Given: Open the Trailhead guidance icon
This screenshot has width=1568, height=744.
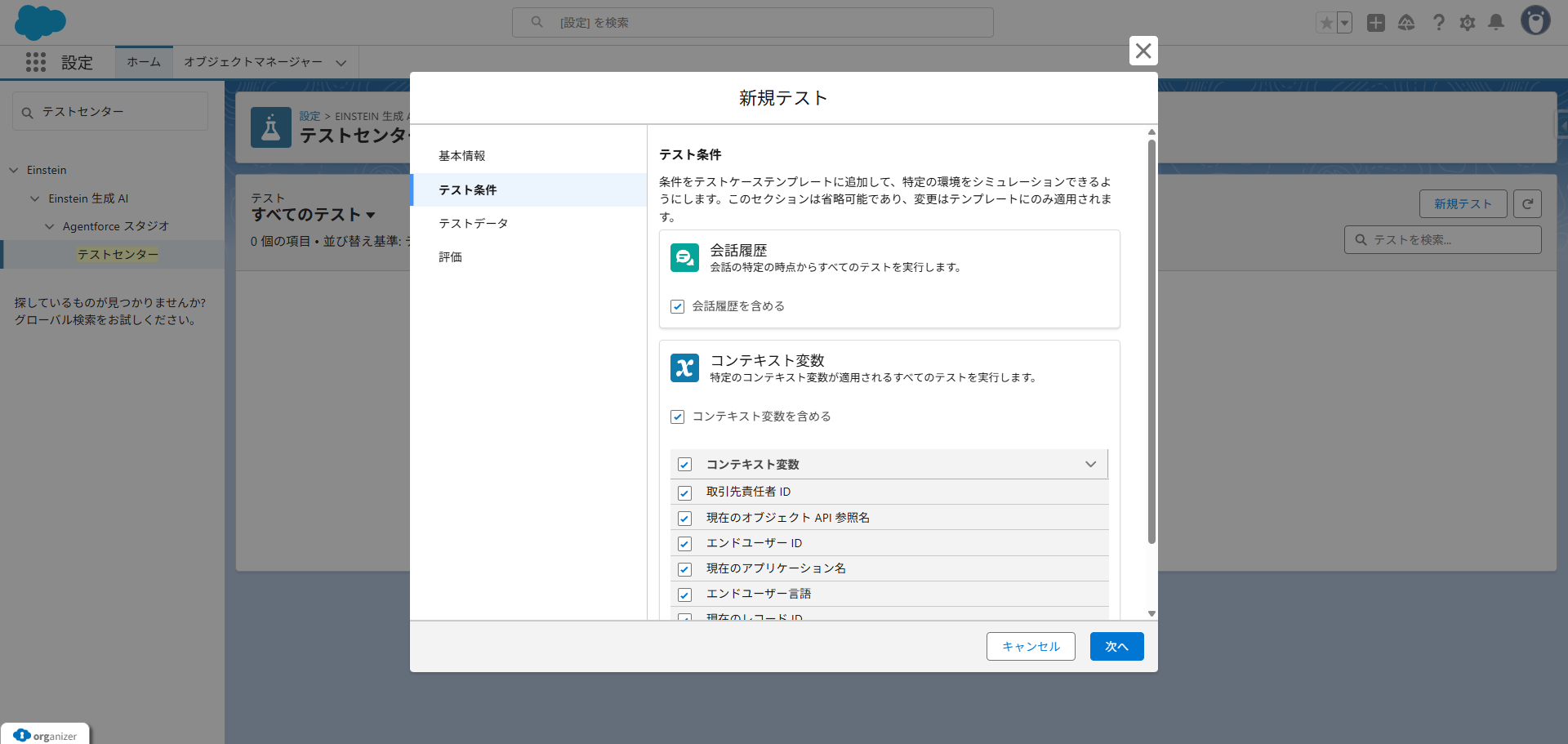Looking at the screenshot, I should (1406, 23).
